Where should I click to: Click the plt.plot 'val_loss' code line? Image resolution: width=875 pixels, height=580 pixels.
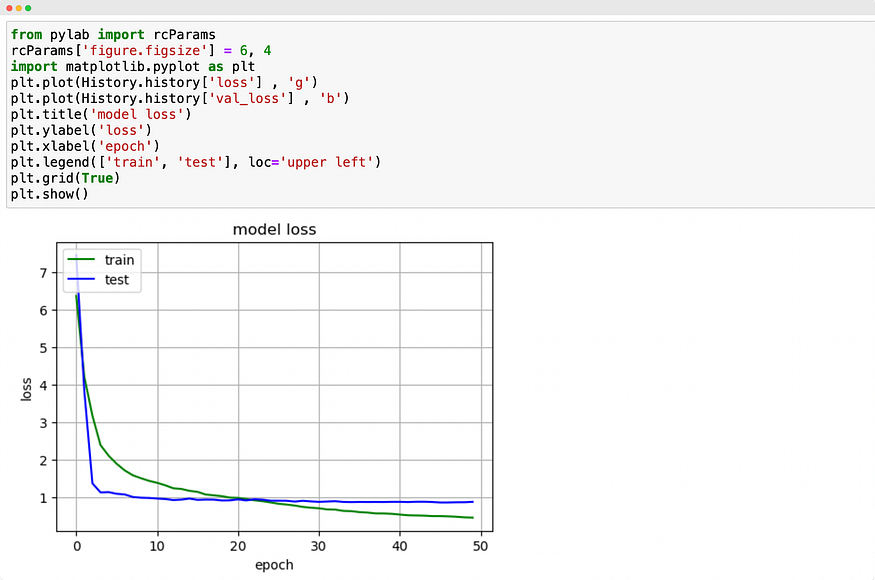click(x=180, y=98)
